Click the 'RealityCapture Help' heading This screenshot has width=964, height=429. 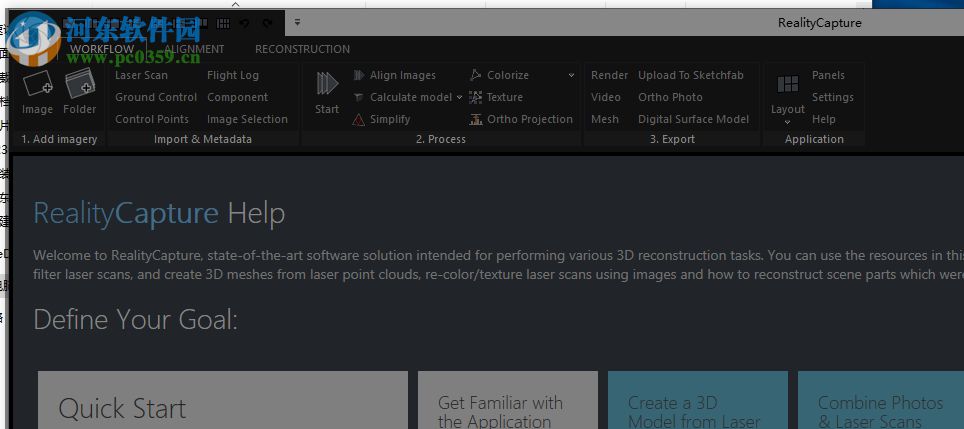(159, 213)
